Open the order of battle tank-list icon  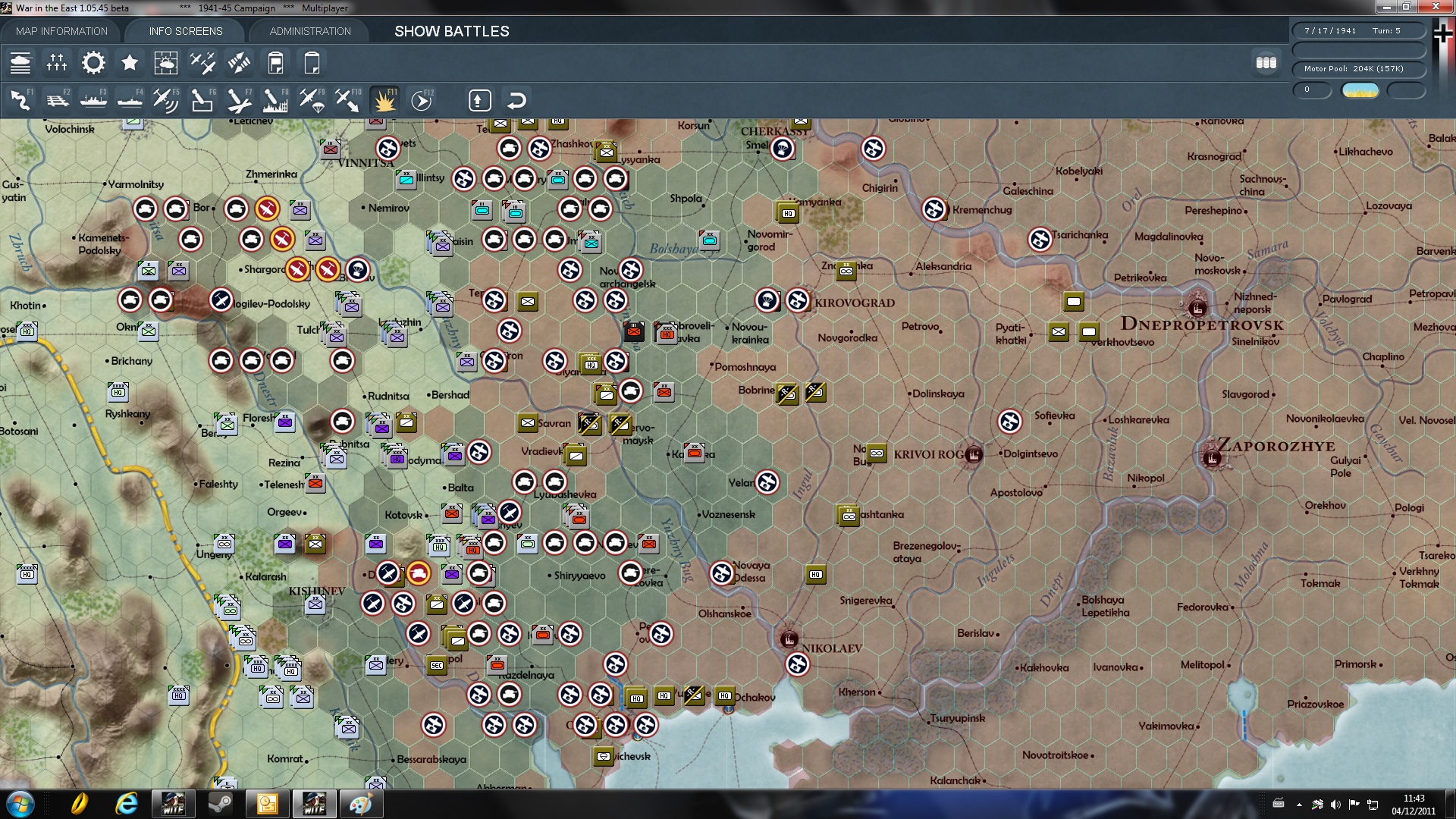20,63
